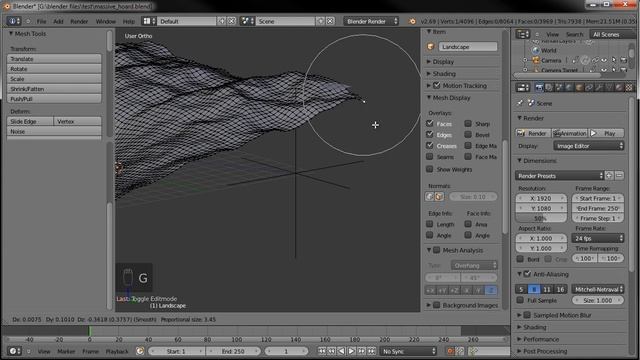Enable vertex normals display icon

(429, 197)
